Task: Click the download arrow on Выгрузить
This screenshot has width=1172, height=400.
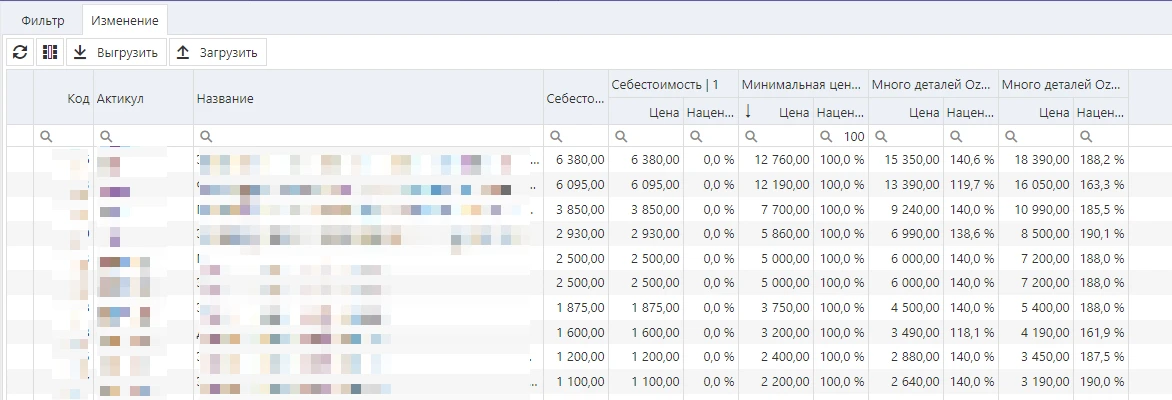Action: (81, 52)
